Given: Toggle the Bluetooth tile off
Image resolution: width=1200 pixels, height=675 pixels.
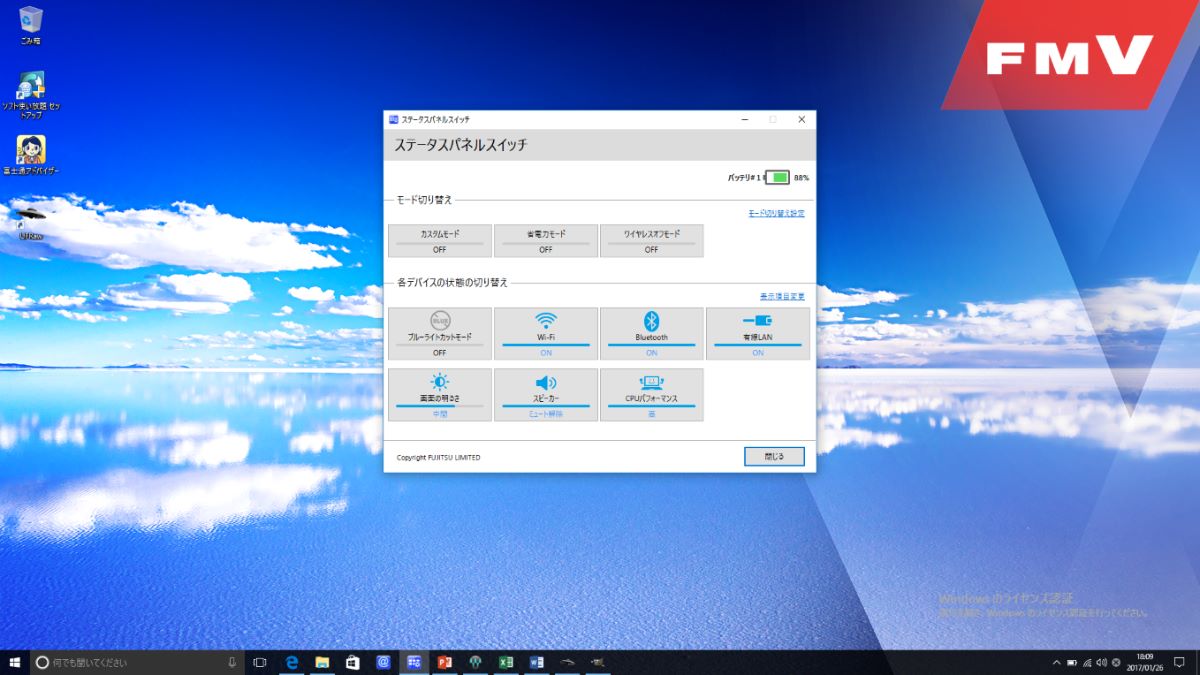Looking at the screenshot, I should tap(651, 332).
